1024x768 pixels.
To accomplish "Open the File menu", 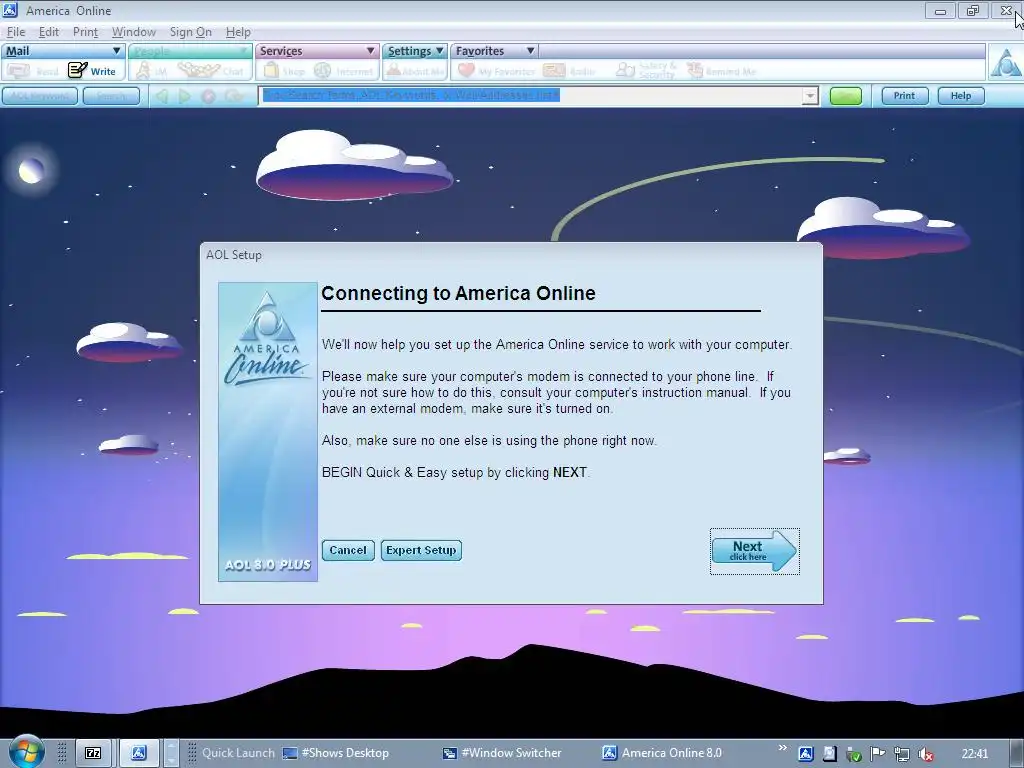I will point(16,31).
